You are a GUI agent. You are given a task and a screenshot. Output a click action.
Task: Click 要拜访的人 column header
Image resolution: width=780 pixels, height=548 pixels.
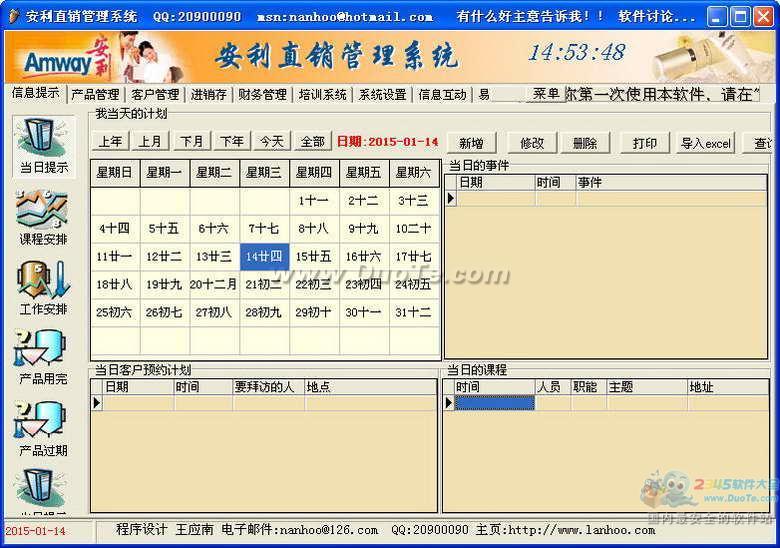point(268,387)
